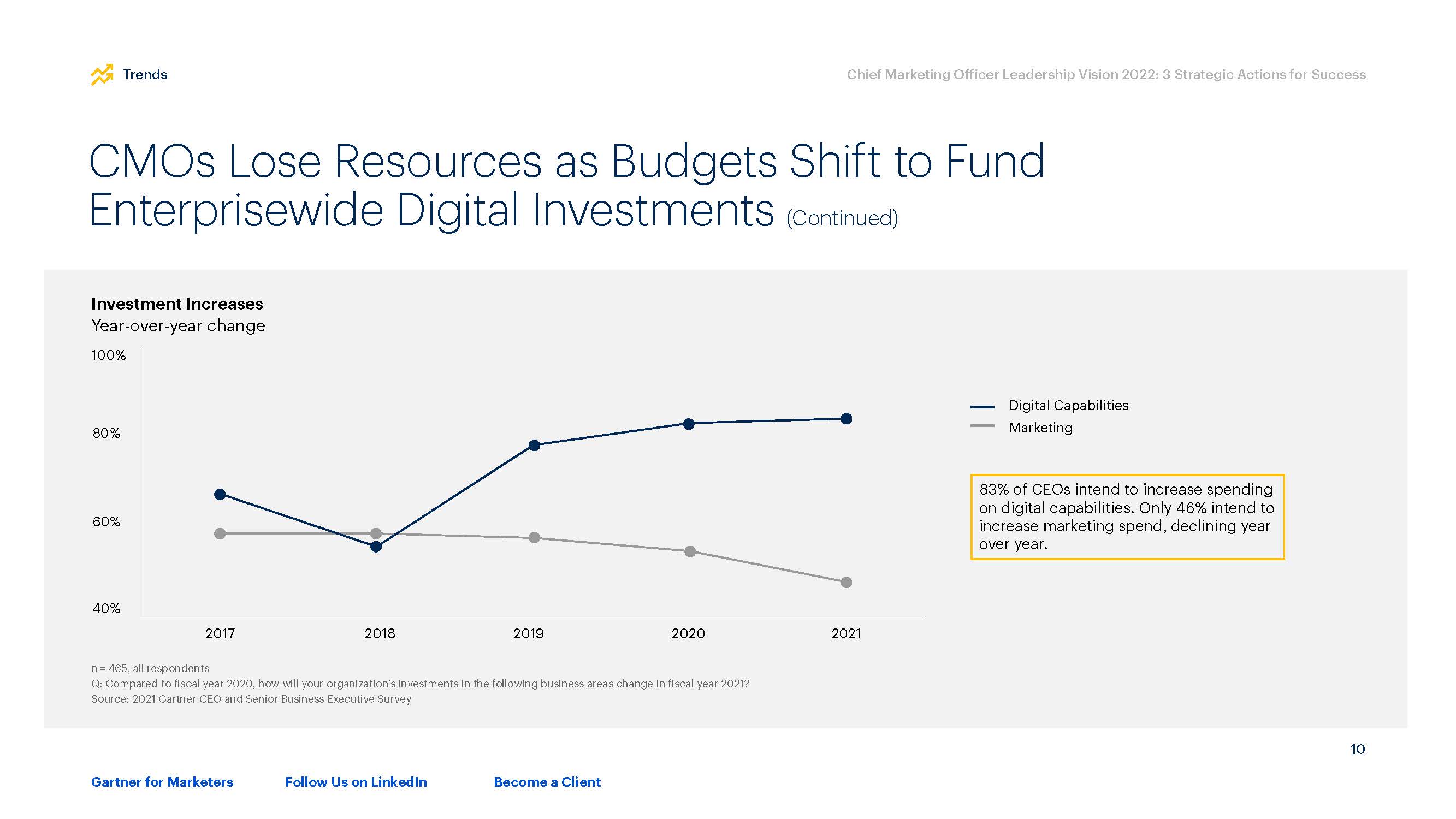The image size is (1456, 819).
Task: Open the Become a Client link
Action: click(547, 782)
